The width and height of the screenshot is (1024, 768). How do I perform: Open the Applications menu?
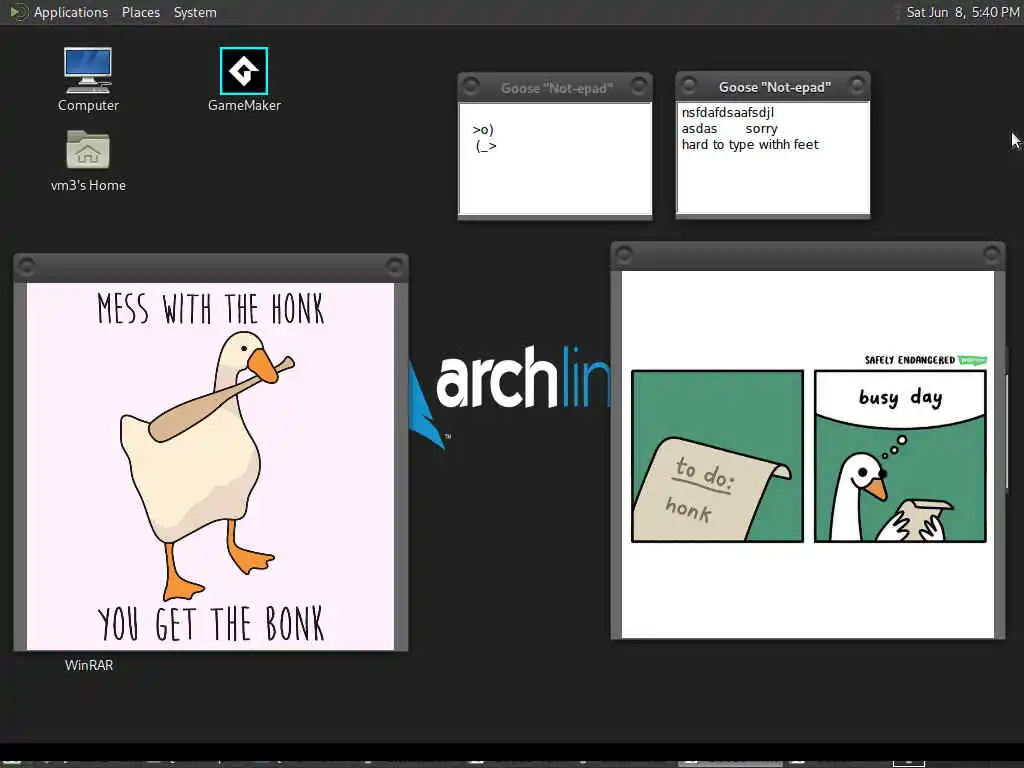click(71, 12)
